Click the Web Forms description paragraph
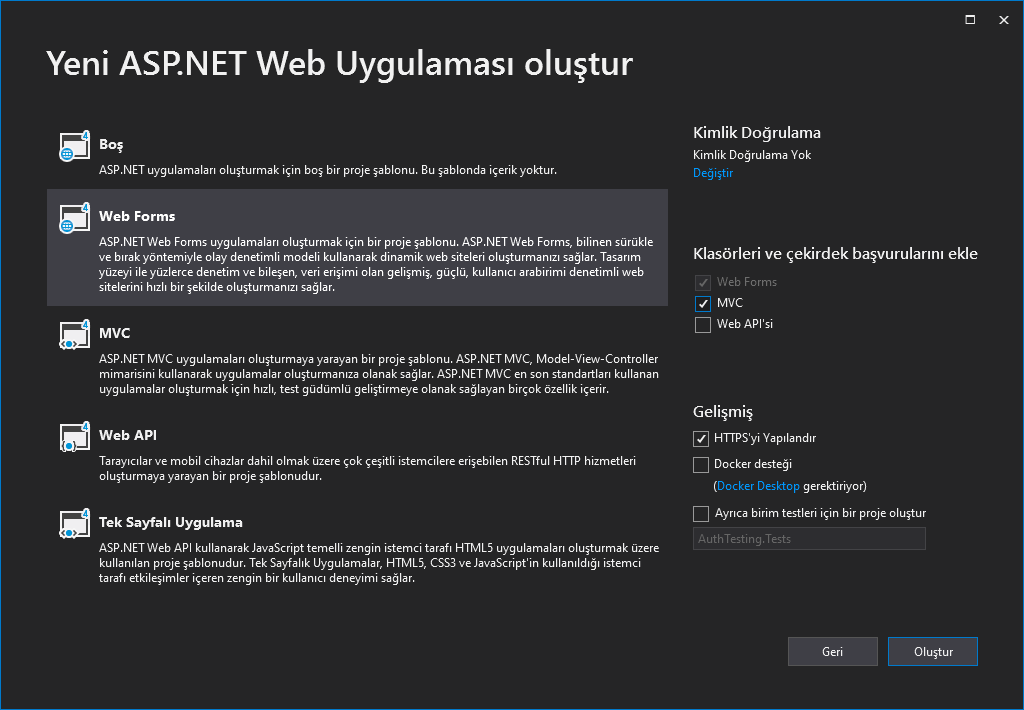Screen dimensions: 1024x710 376,264
